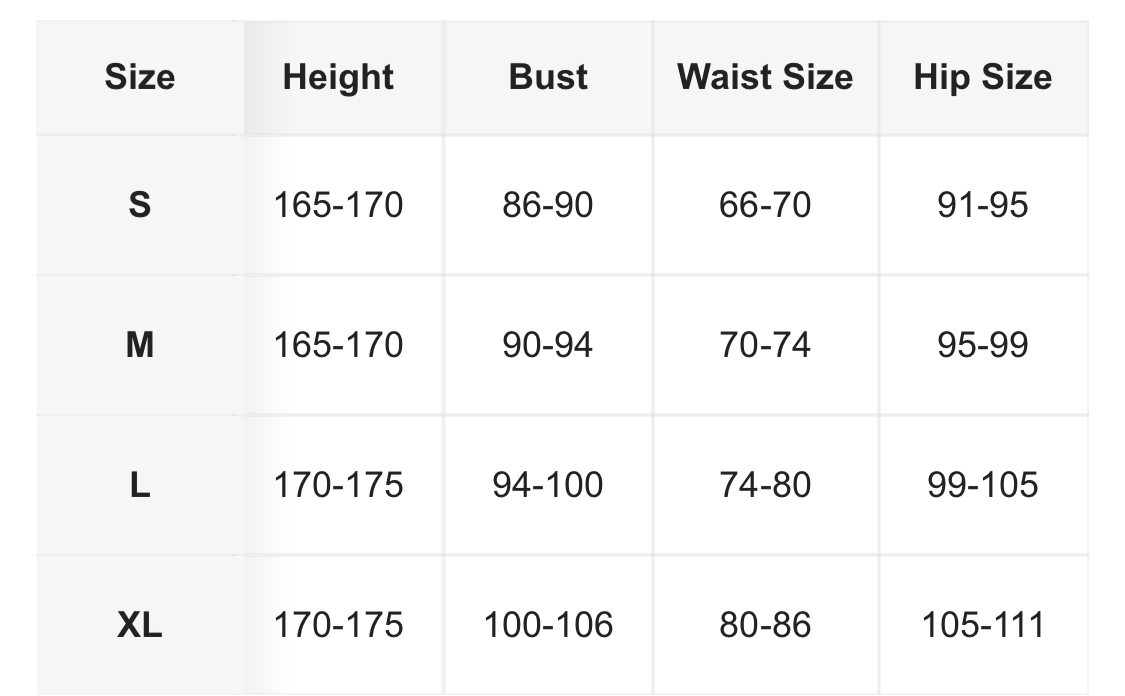The image size is (1125, 696).
Task: Select the 99-105 hip size cell
Action: tap(982, 485)
